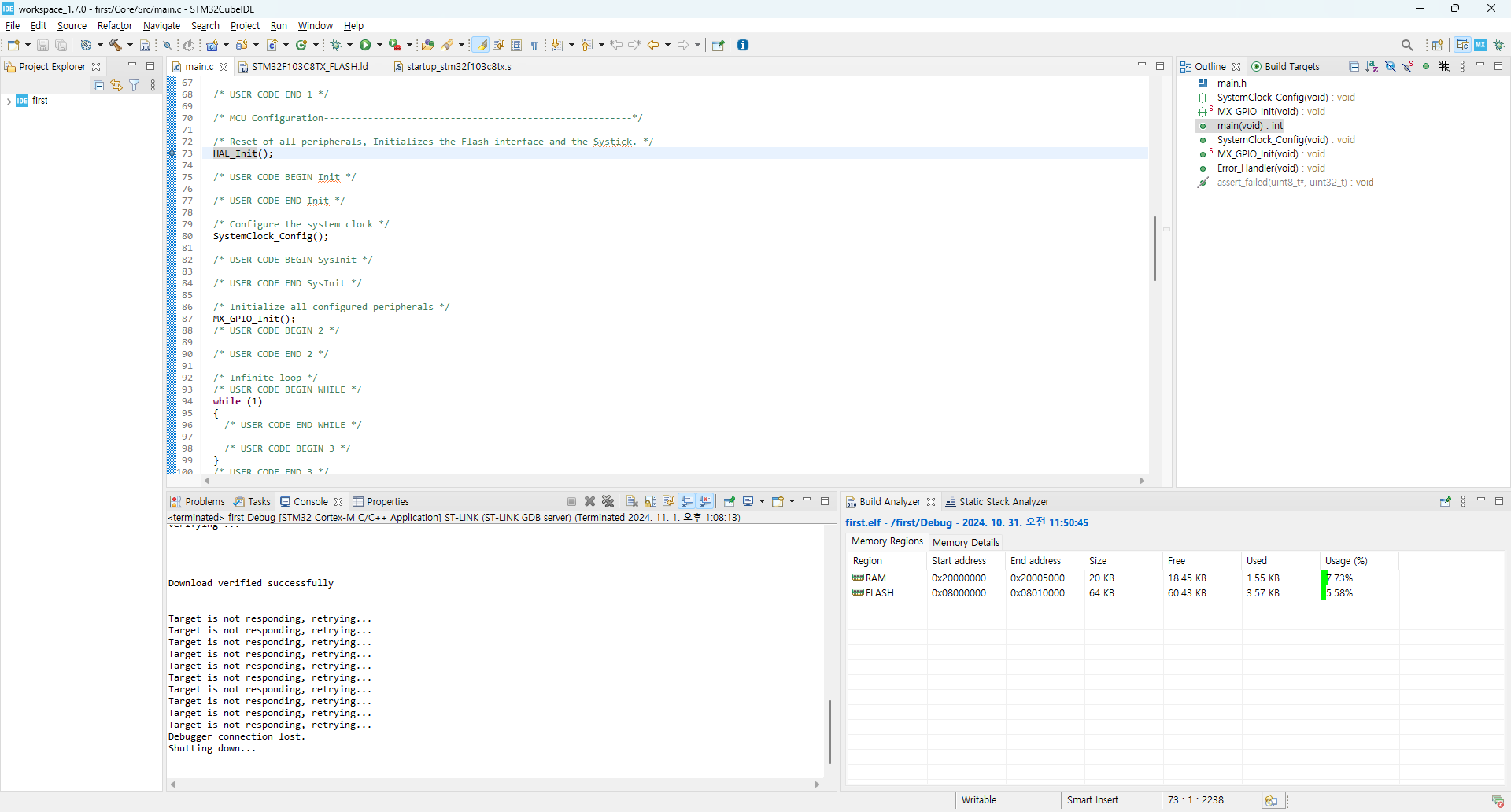Image resolution: width=1511 pixels, height=812 pixels.
Task: Switch to the Debug perspective bug icon
Action: pyautogui.click(x=1499, y=45)
